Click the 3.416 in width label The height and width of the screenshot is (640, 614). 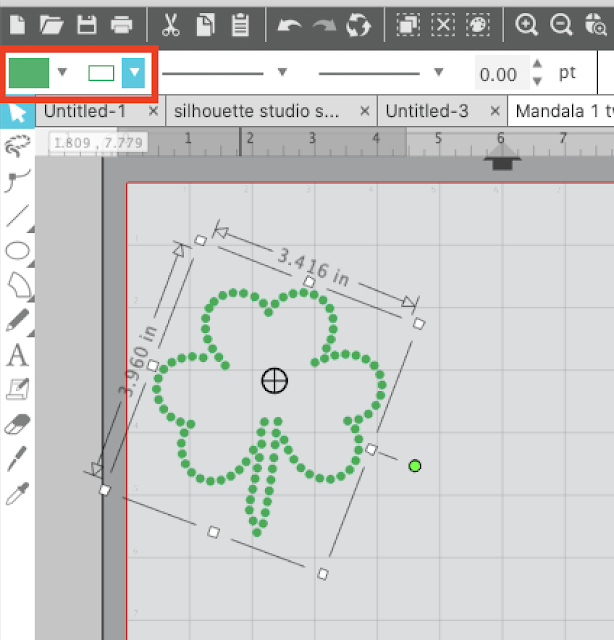pos(313,268)
